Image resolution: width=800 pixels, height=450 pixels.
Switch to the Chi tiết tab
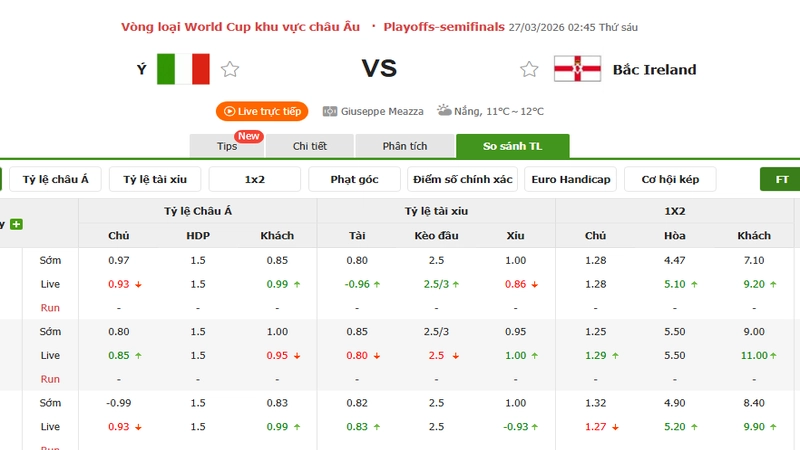[x=310, y=146]
